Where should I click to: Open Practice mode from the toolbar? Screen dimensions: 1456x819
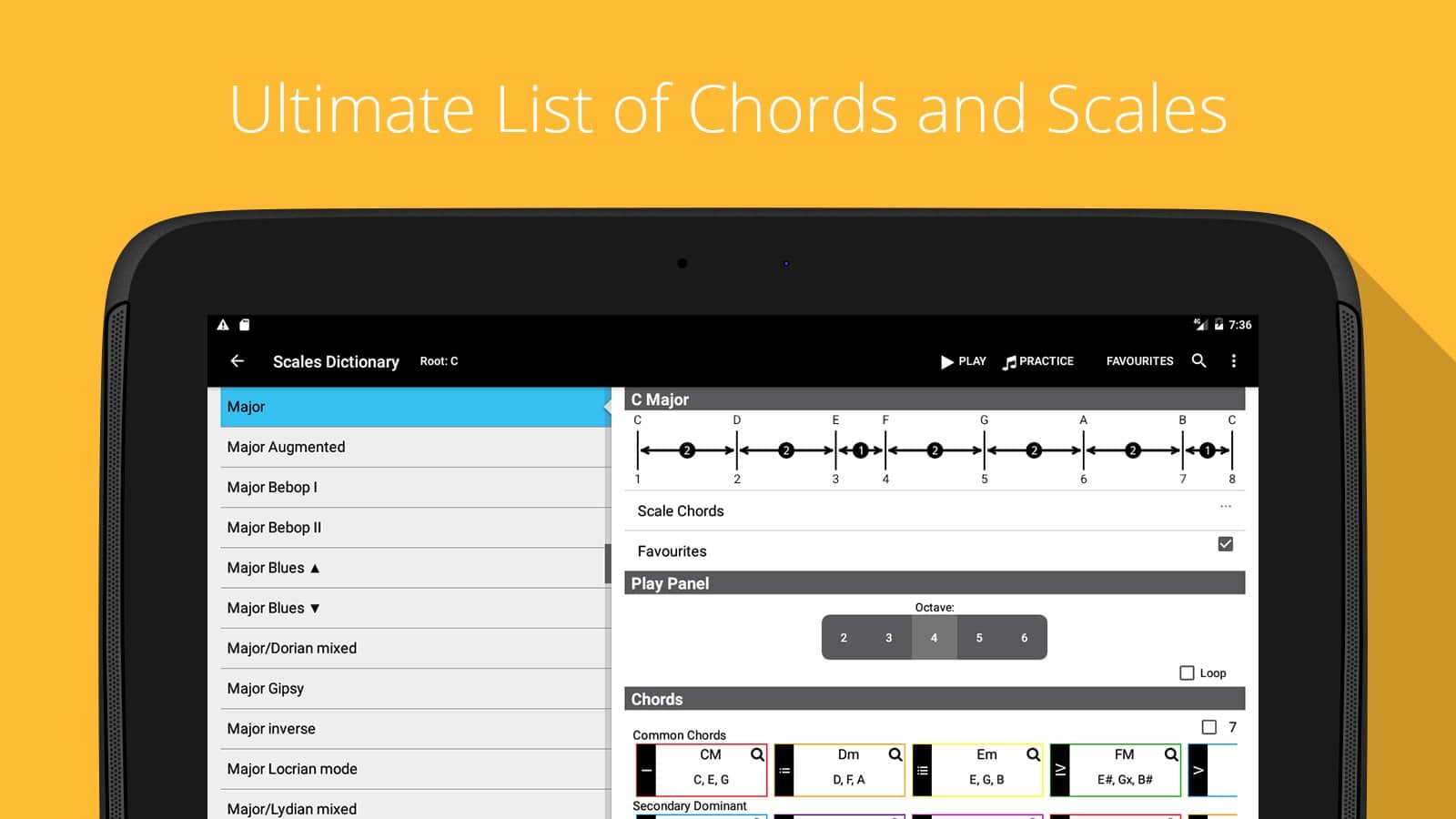click(1038, 361)
